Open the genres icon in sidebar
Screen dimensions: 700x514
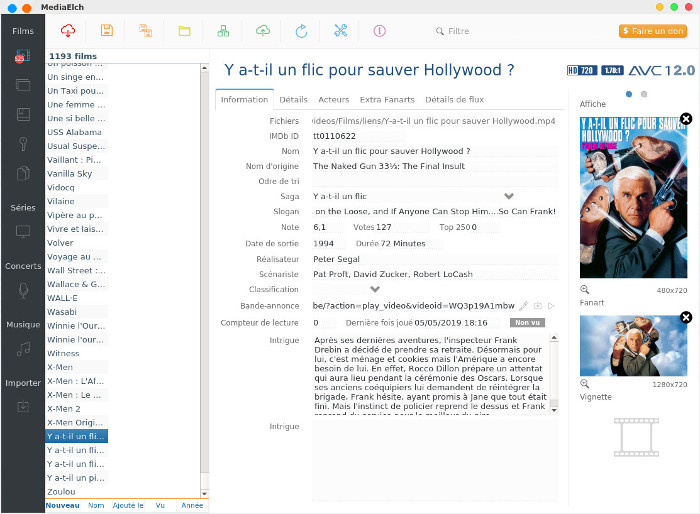(x=23, y=114)
